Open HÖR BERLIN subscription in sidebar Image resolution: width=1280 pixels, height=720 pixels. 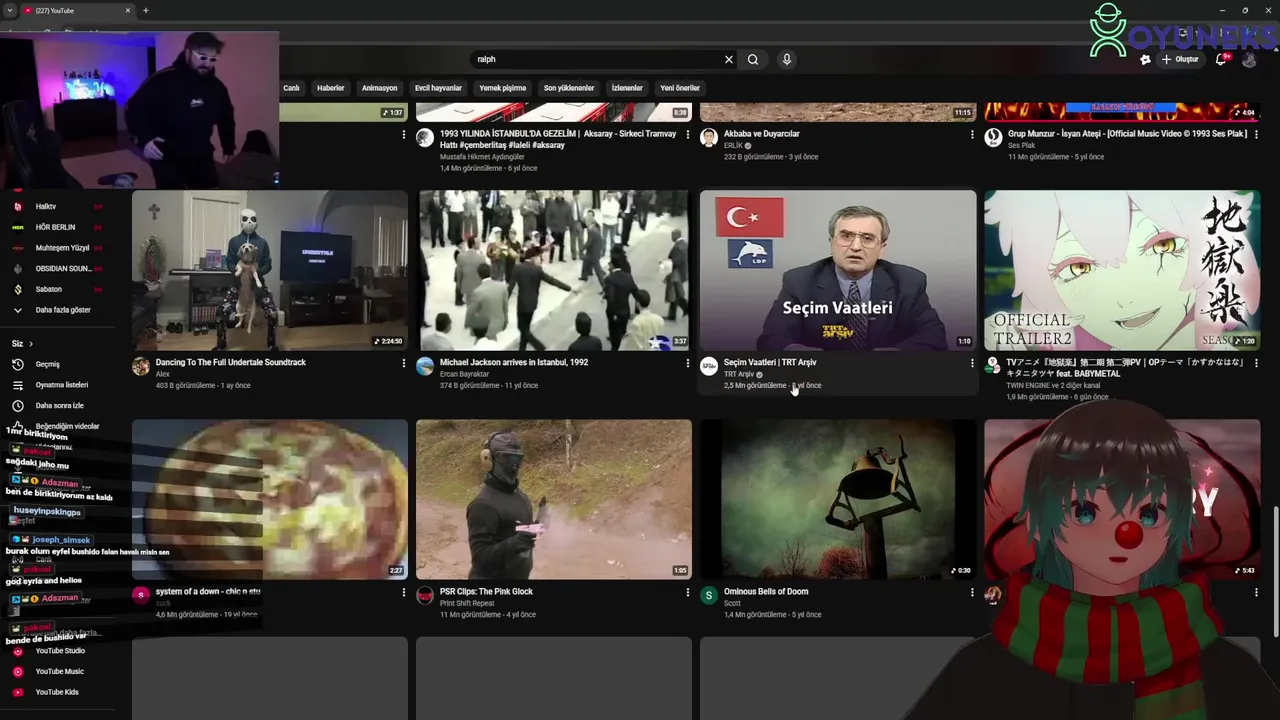55,227
